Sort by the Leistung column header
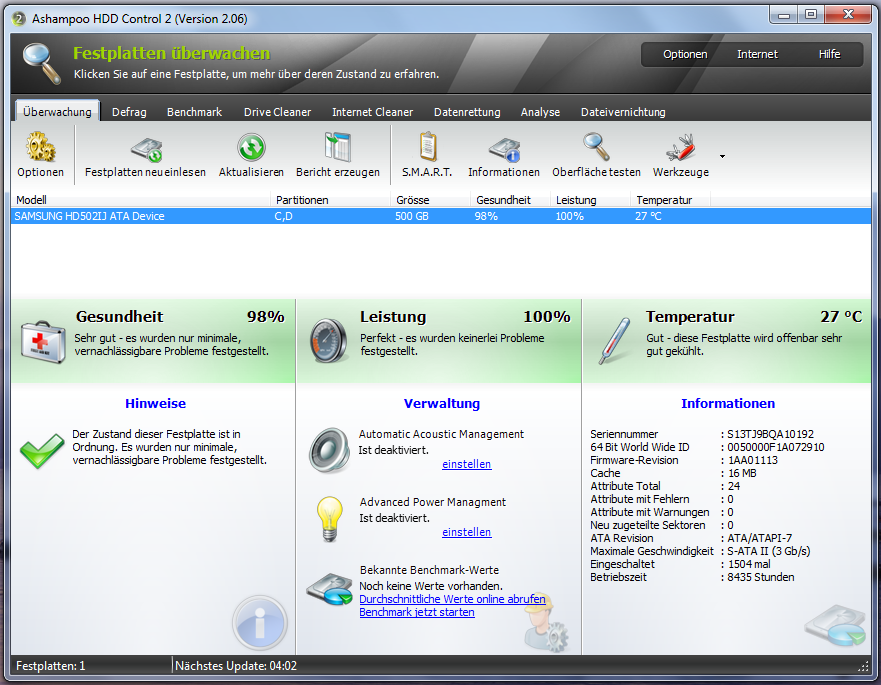This screenshot has height=685, width=881. (591, 200)
